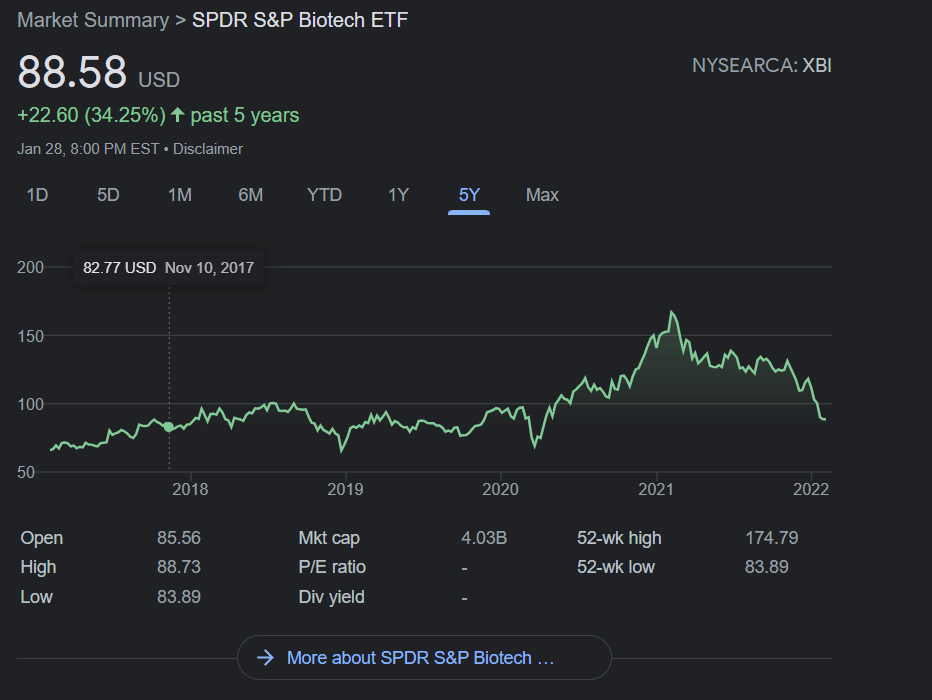Viewport: 932px width, 700px height.
Task: Click the Low value 83.89 under Open/High
Action: (x=179, y=597)
